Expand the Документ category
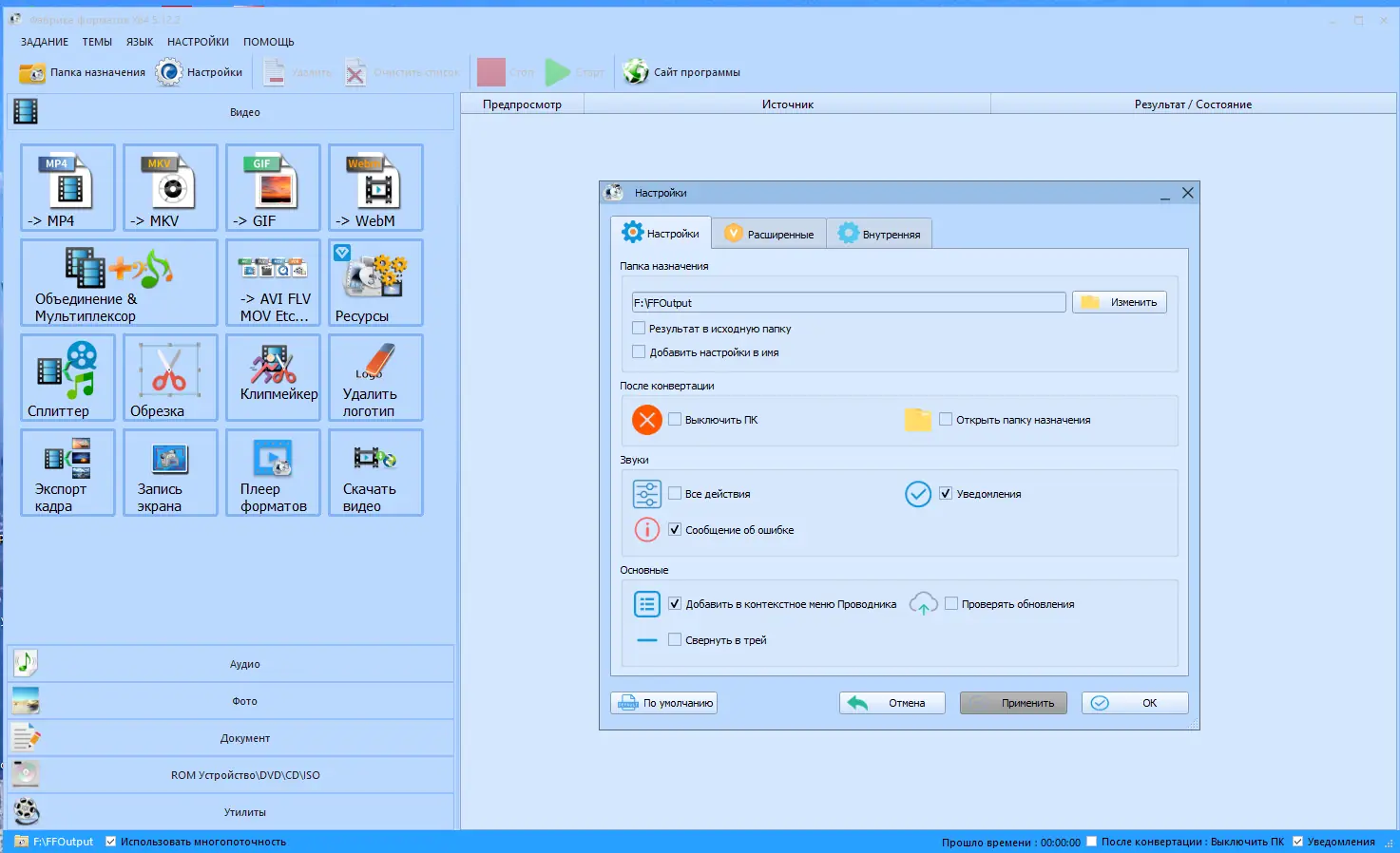 (231, 738)
